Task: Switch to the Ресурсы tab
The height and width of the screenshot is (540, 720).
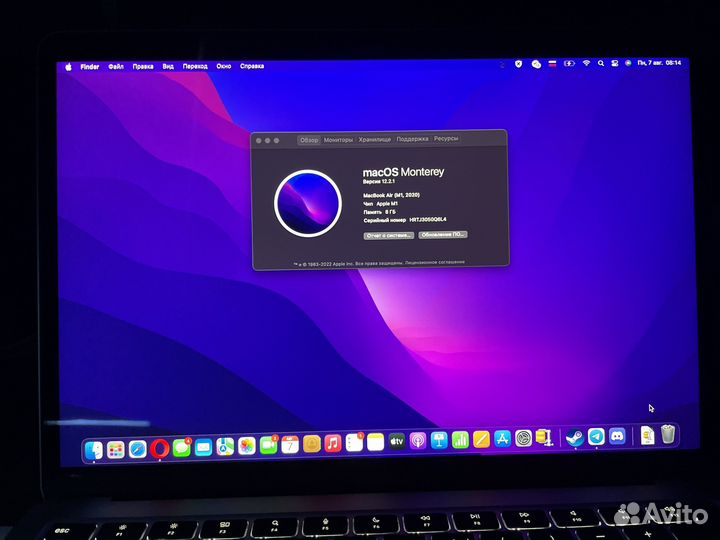Action: [x=446, y=138]
